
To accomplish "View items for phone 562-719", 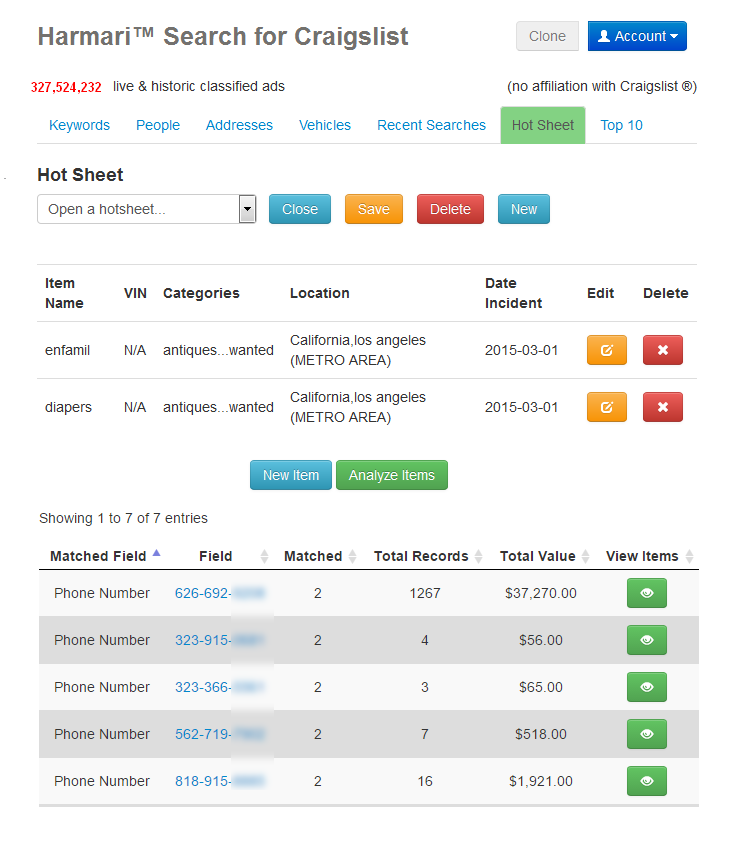I will click(646, 734).
